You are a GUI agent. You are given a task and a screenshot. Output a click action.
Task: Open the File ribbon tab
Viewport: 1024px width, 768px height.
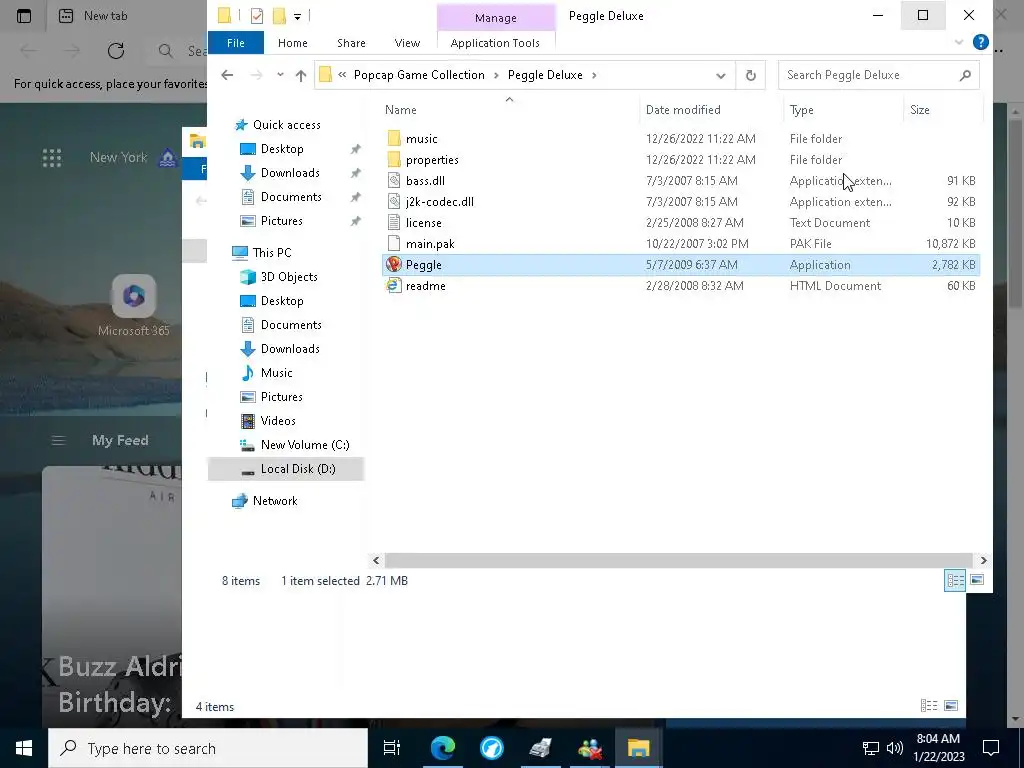[x=236, y=43]
